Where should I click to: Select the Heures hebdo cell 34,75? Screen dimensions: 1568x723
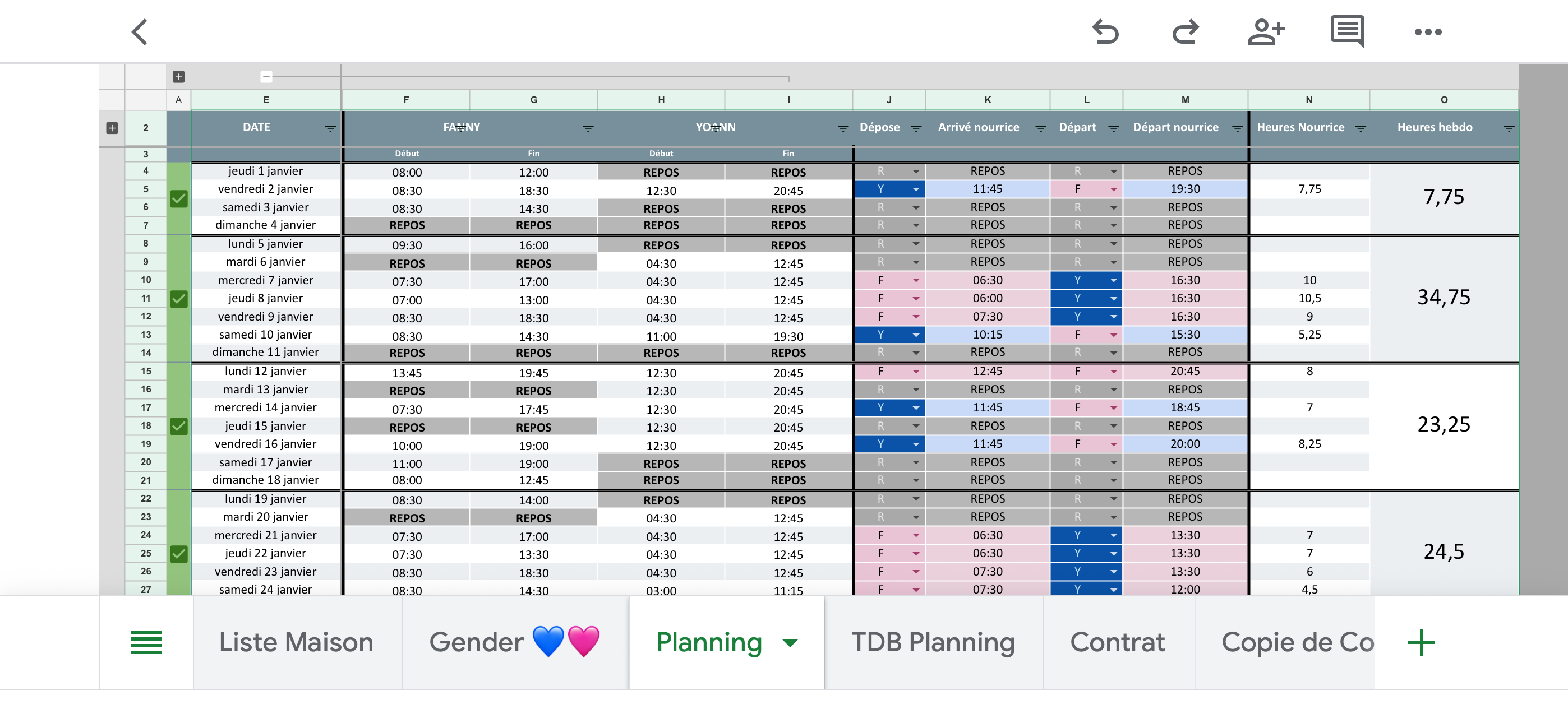click(1443, 298)
